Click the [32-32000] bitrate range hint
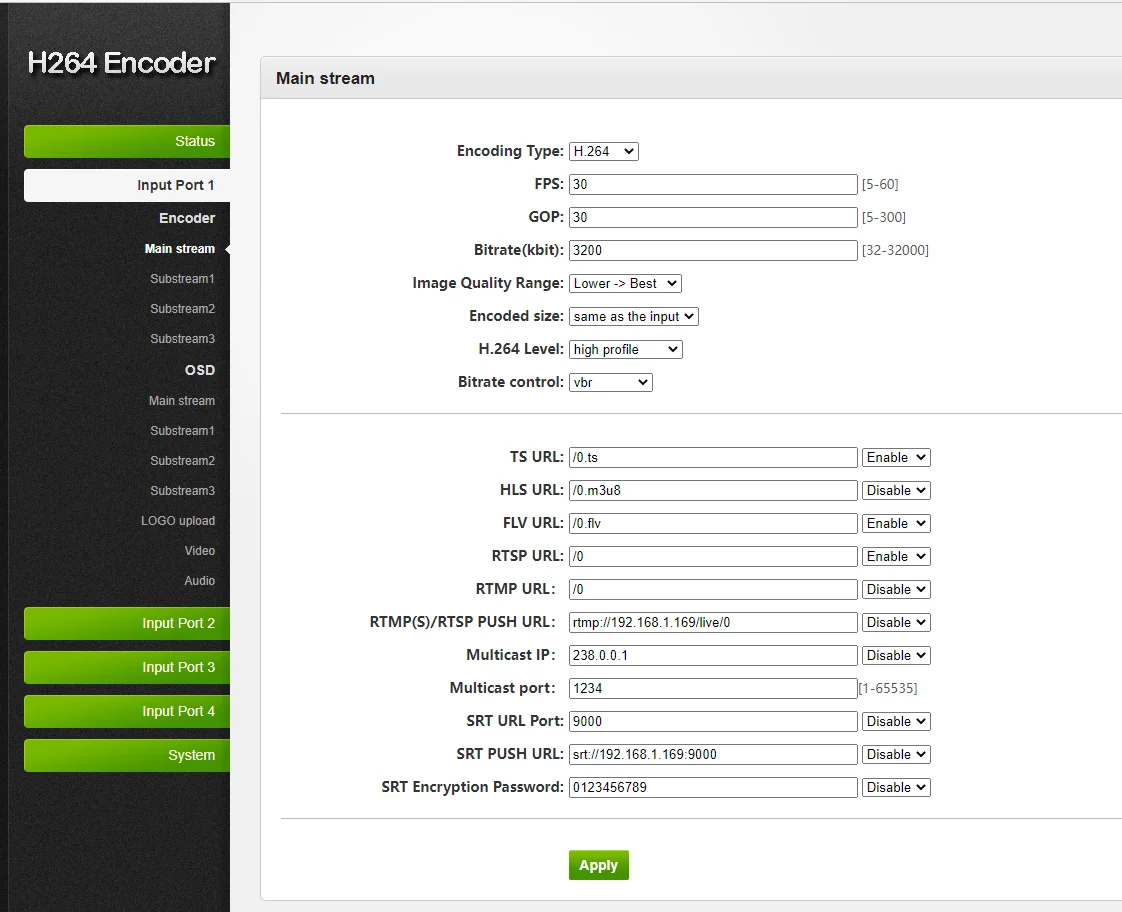 (895, 250)
